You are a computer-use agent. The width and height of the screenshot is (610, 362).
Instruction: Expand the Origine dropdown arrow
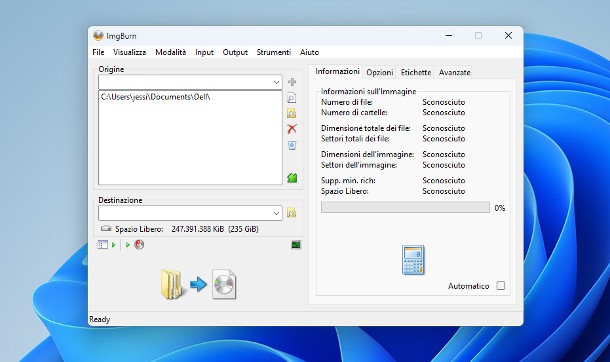[276, 82]
